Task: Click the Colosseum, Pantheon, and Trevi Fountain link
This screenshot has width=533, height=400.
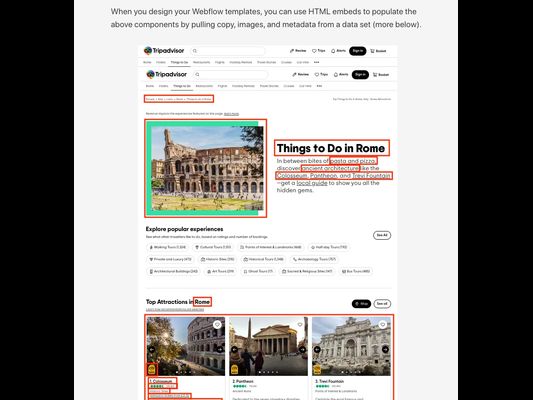Action: click(x=334, y=176)
